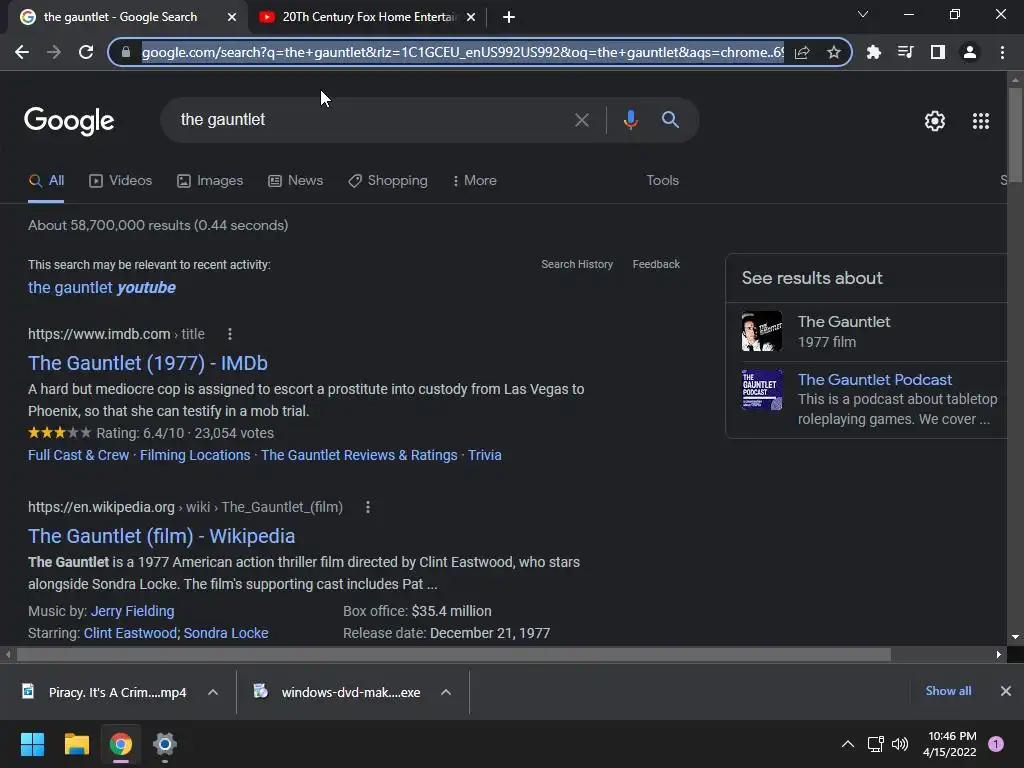Toggle the browser side panel icon

click(938, 52)
